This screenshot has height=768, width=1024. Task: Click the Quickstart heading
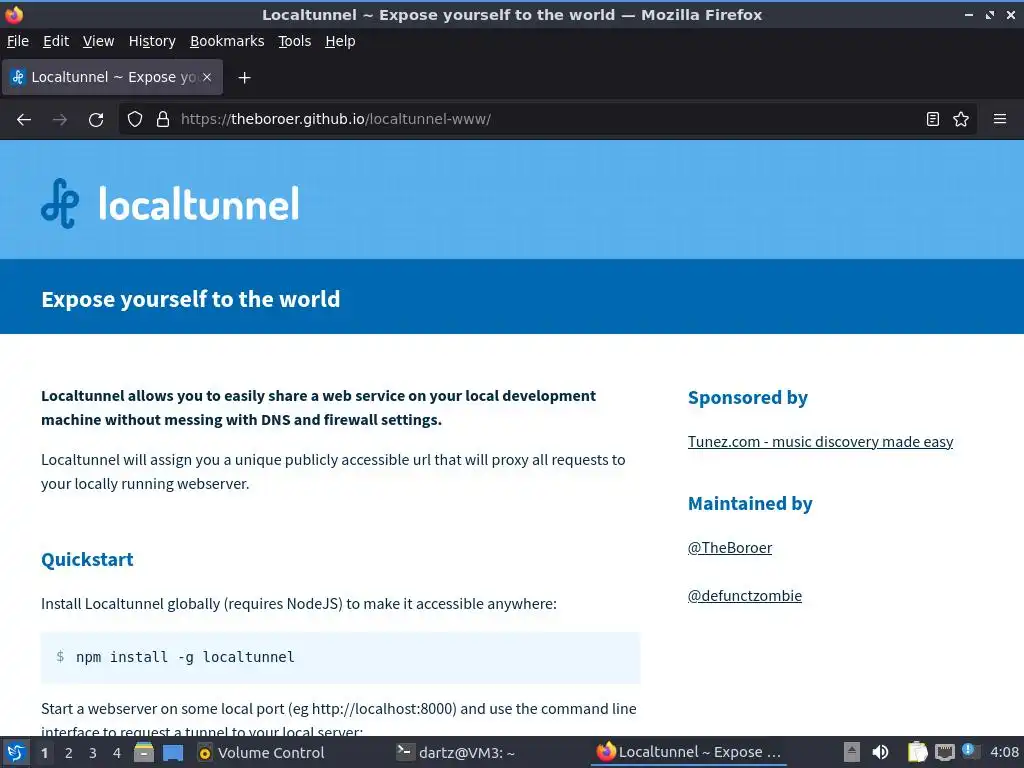(87, 560)
